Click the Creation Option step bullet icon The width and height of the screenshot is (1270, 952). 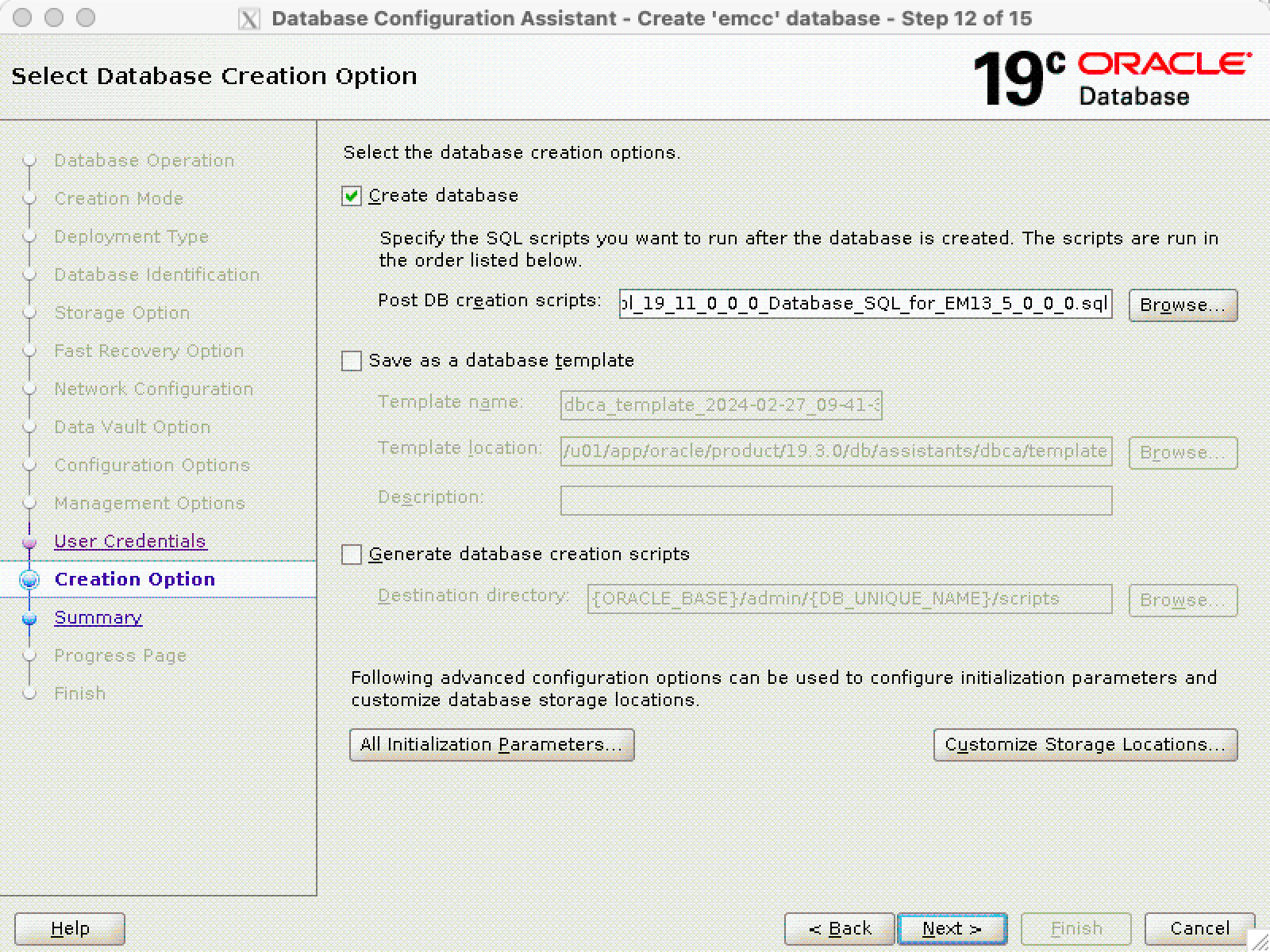[29, 580]
